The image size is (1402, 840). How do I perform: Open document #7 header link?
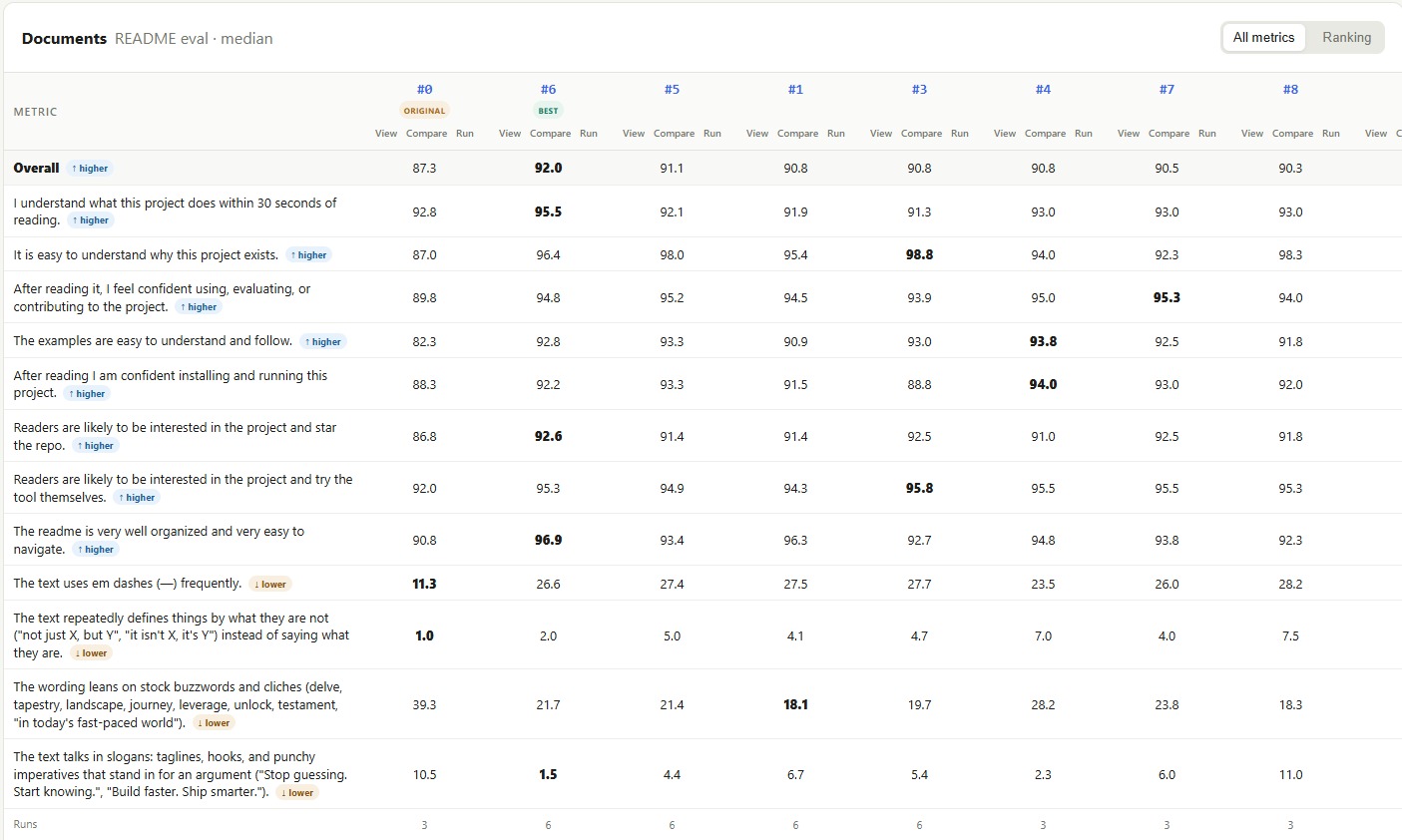click(x=1167, y=90)
